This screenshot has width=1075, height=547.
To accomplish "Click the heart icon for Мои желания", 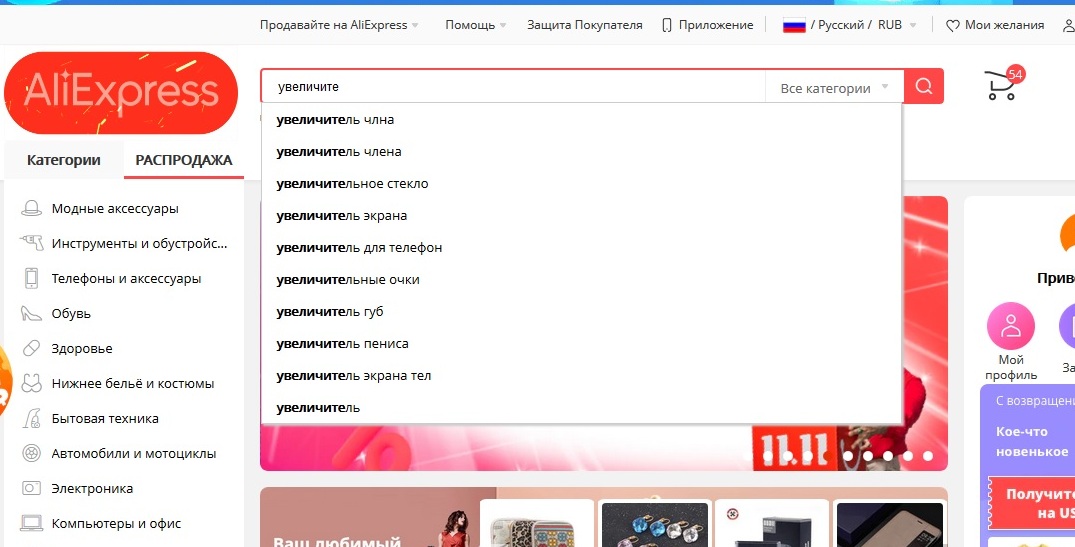I will click(952, 25).
